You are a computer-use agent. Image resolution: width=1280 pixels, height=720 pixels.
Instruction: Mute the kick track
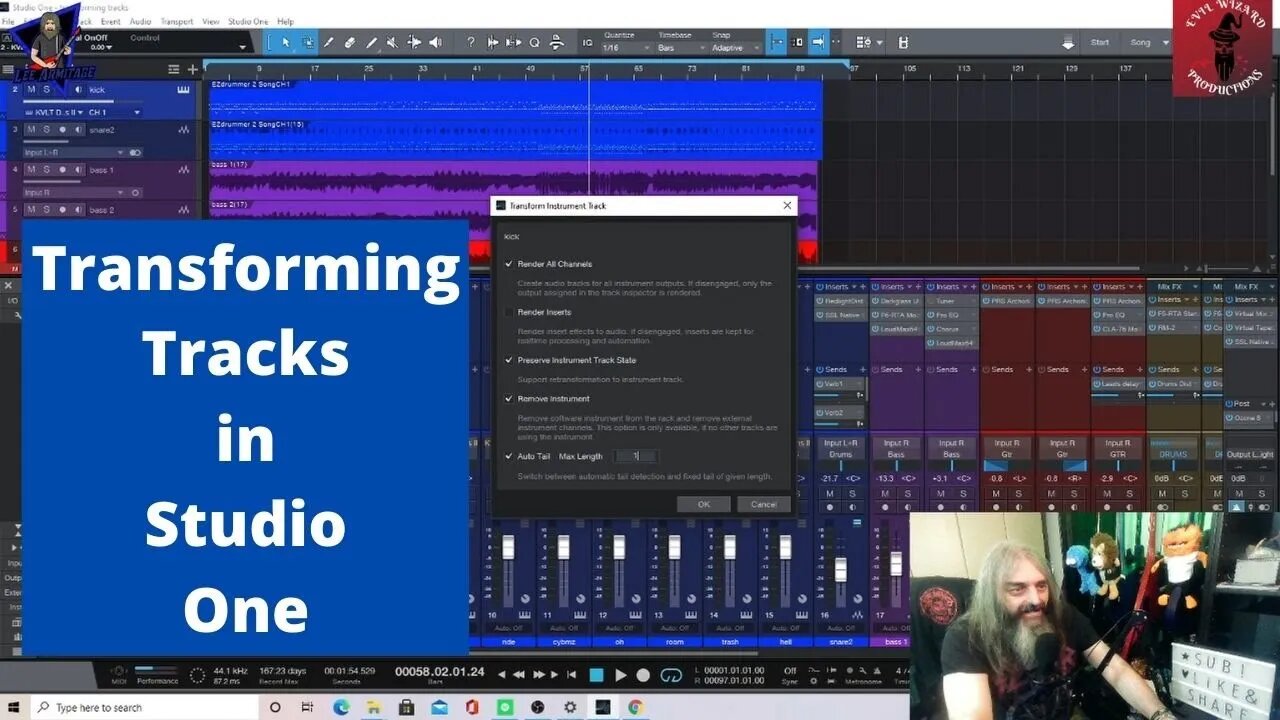31,89
